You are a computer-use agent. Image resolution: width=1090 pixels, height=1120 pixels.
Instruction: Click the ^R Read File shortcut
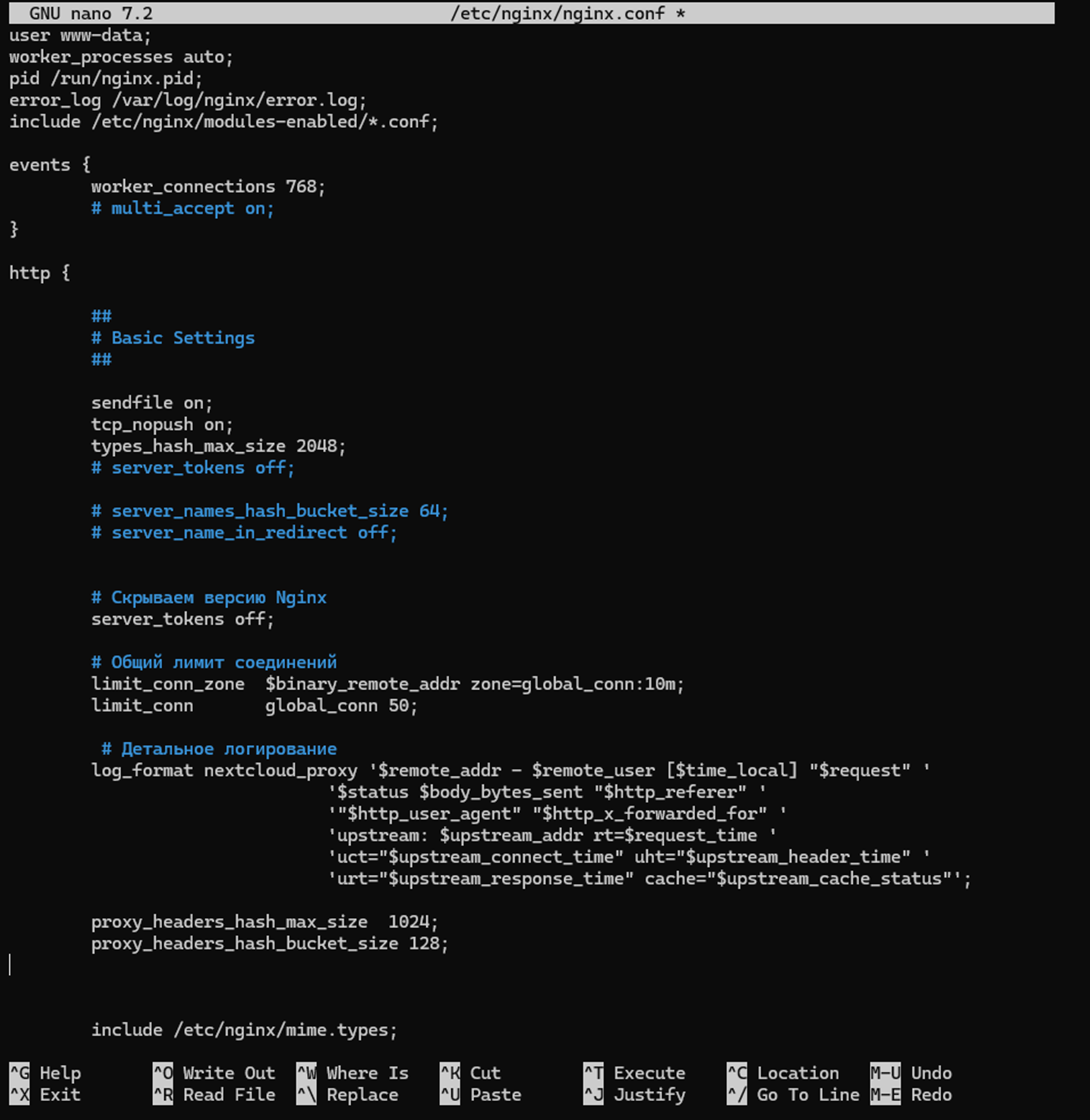click(214, 1094)
